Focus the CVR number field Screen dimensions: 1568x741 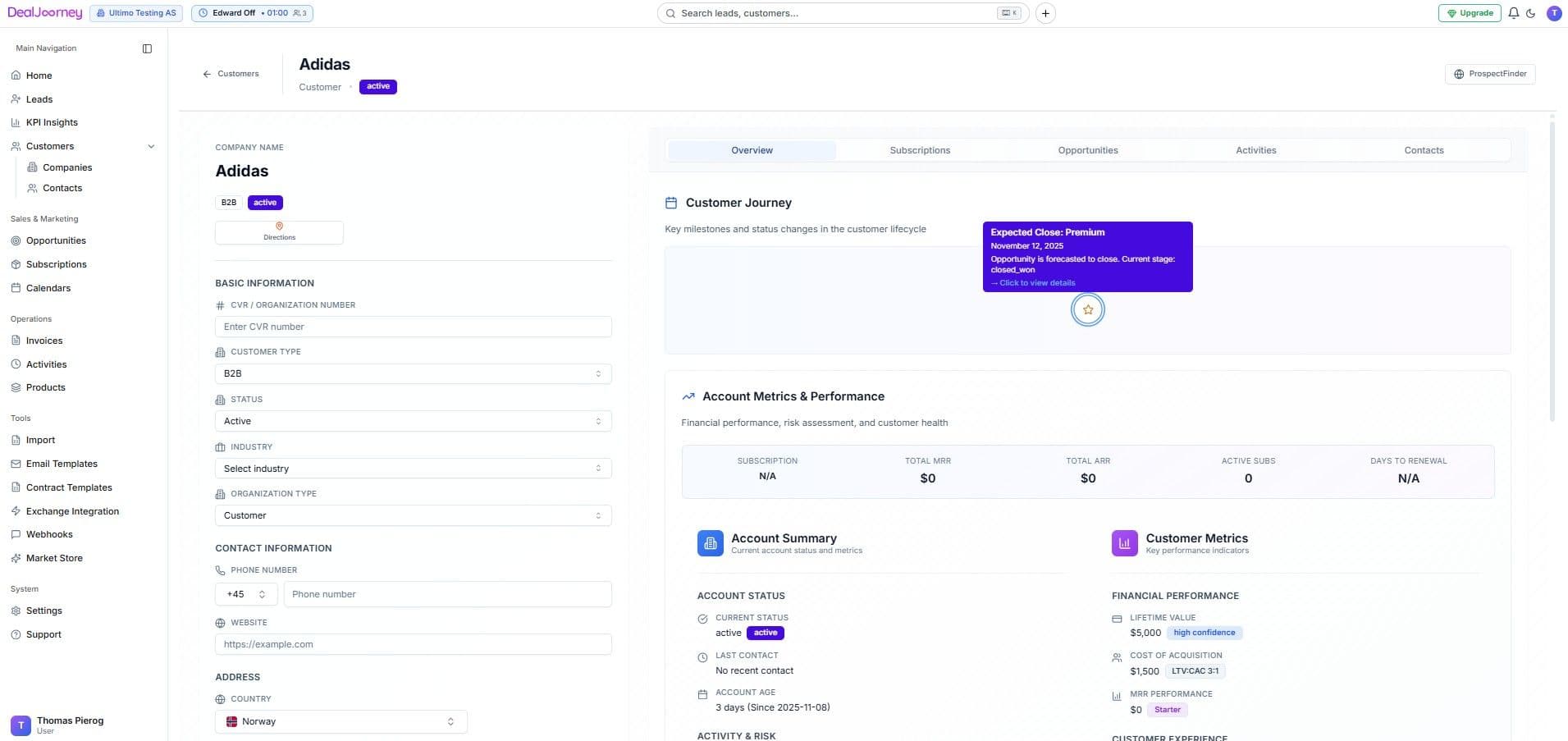(x=414, y=327)
